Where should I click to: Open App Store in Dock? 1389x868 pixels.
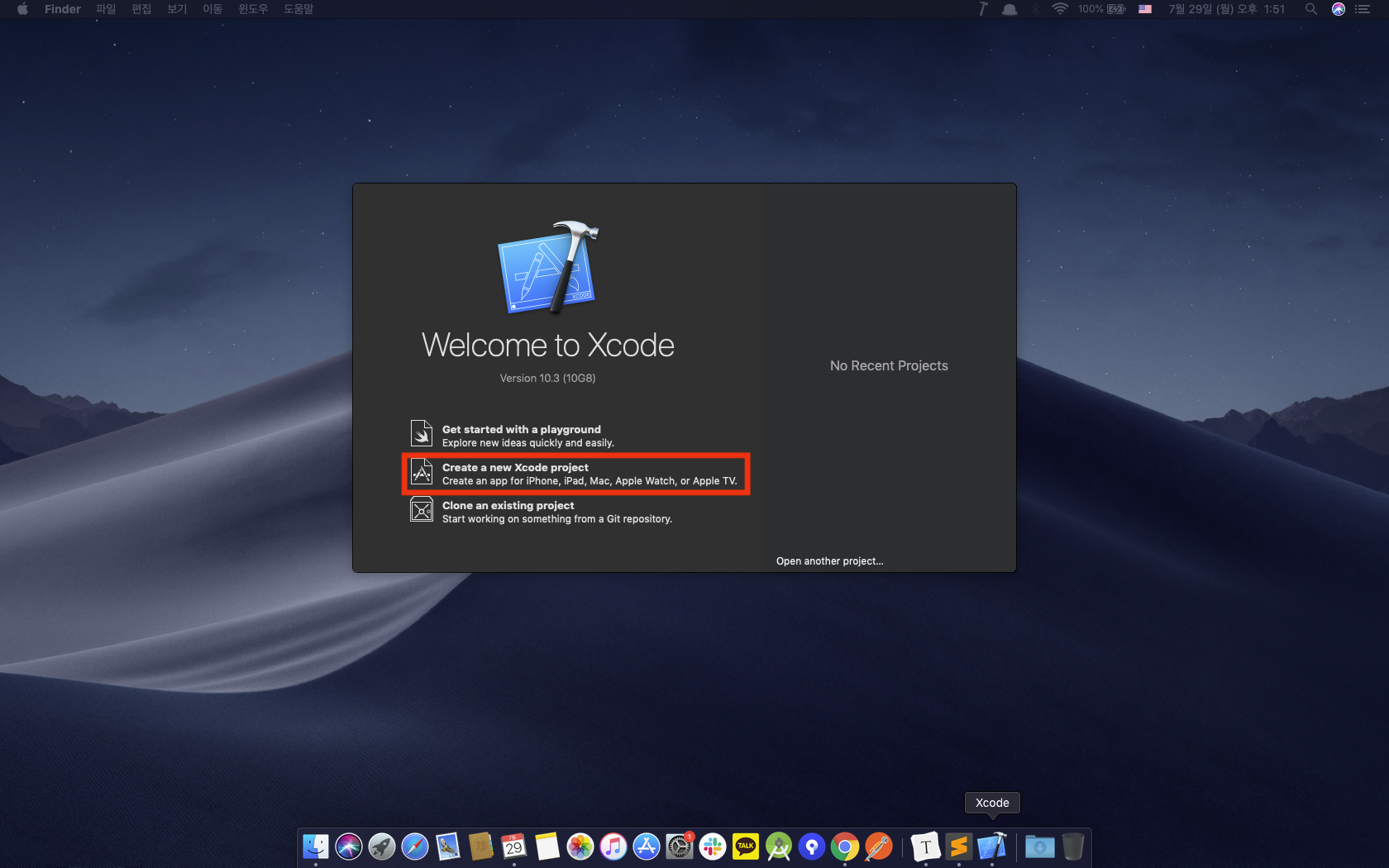tap(647, 847)
